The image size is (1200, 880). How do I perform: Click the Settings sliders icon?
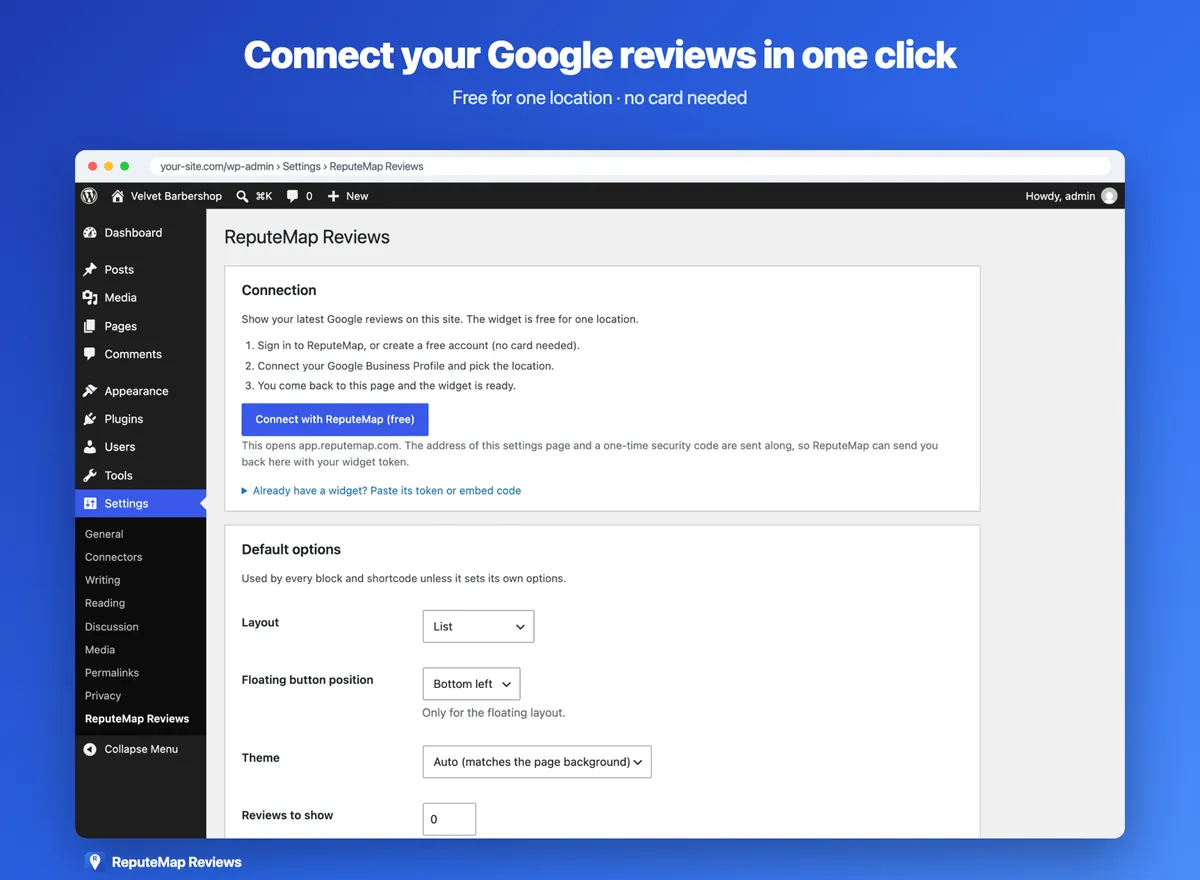coord(90,504)
